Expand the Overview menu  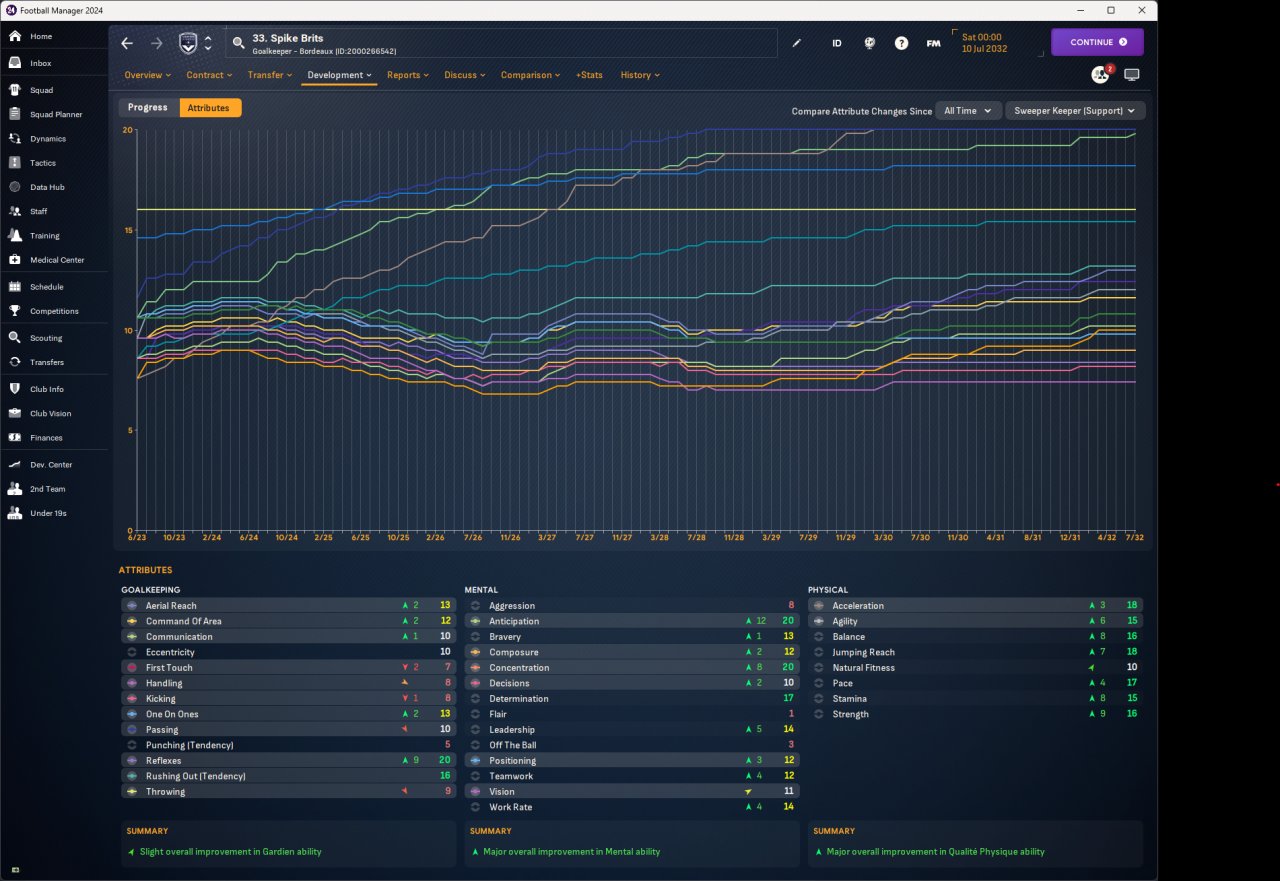coord(147,75)
